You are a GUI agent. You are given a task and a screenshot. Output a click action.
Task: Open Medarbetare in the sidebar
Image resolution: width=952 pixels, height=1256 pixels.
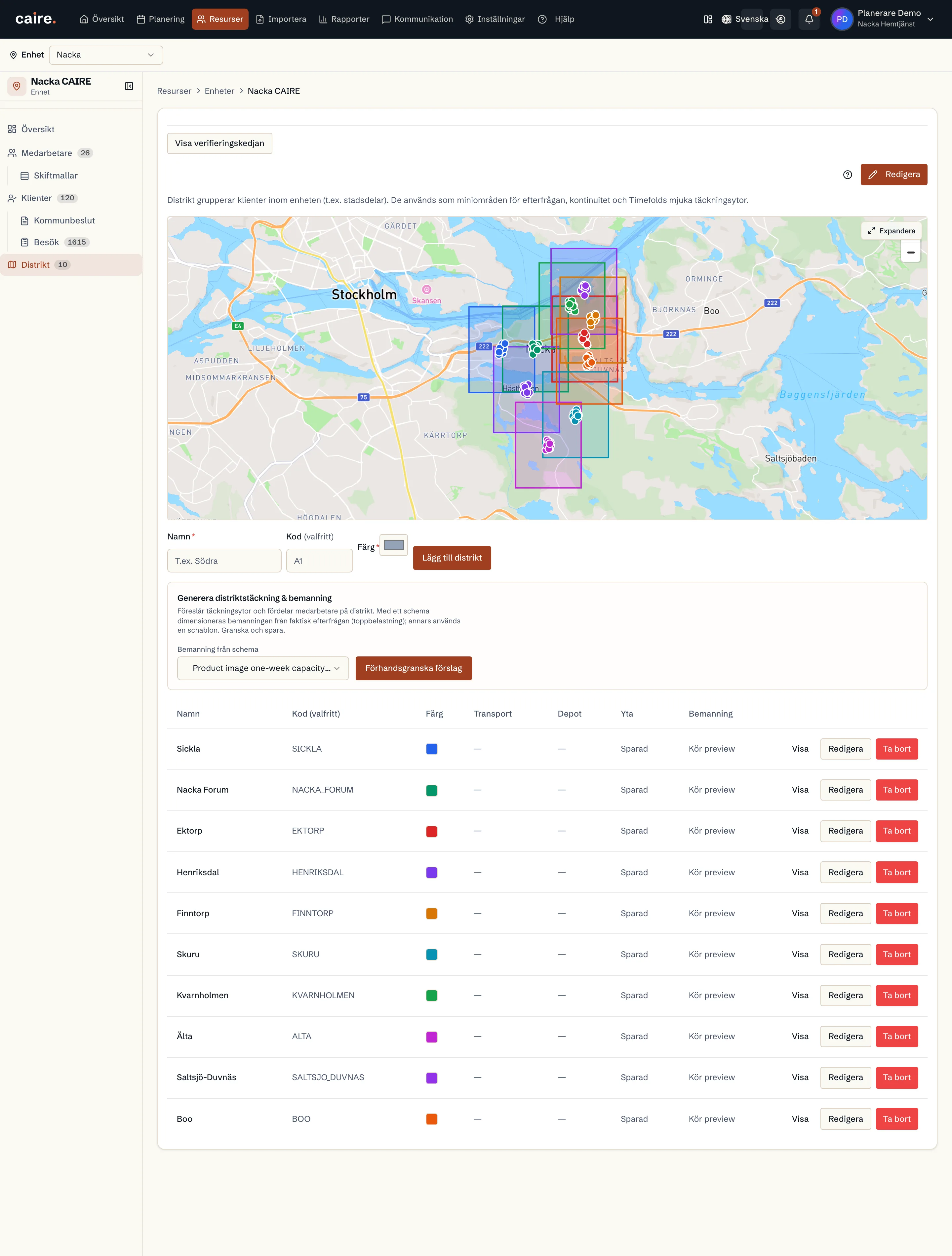click(71, 153)
